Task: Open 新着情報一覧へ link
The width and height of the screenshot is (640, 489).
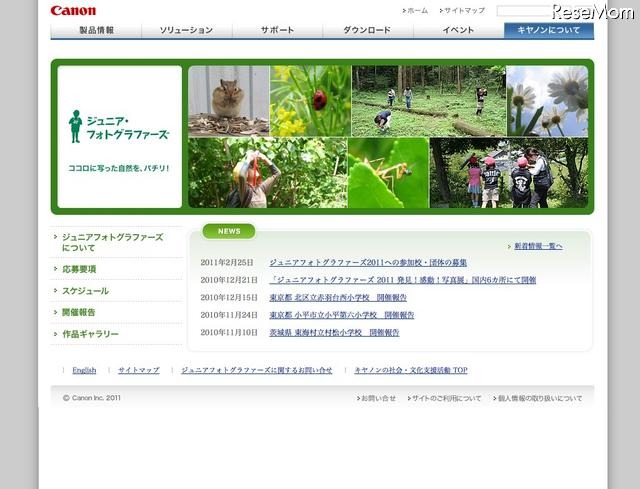Action: point(538,246)
